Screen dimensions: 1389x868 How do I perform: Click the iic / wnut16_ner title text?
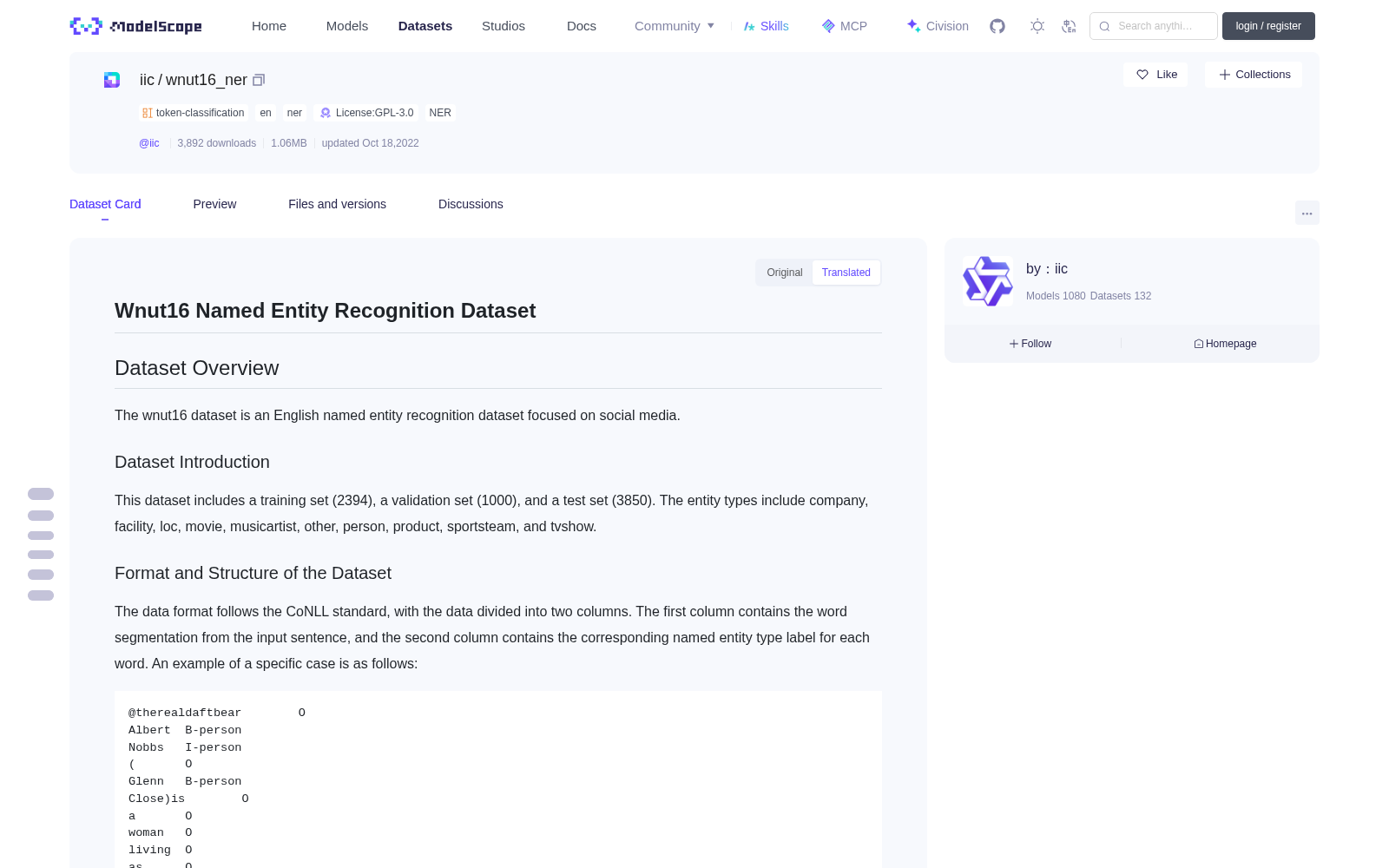(194, 80)
